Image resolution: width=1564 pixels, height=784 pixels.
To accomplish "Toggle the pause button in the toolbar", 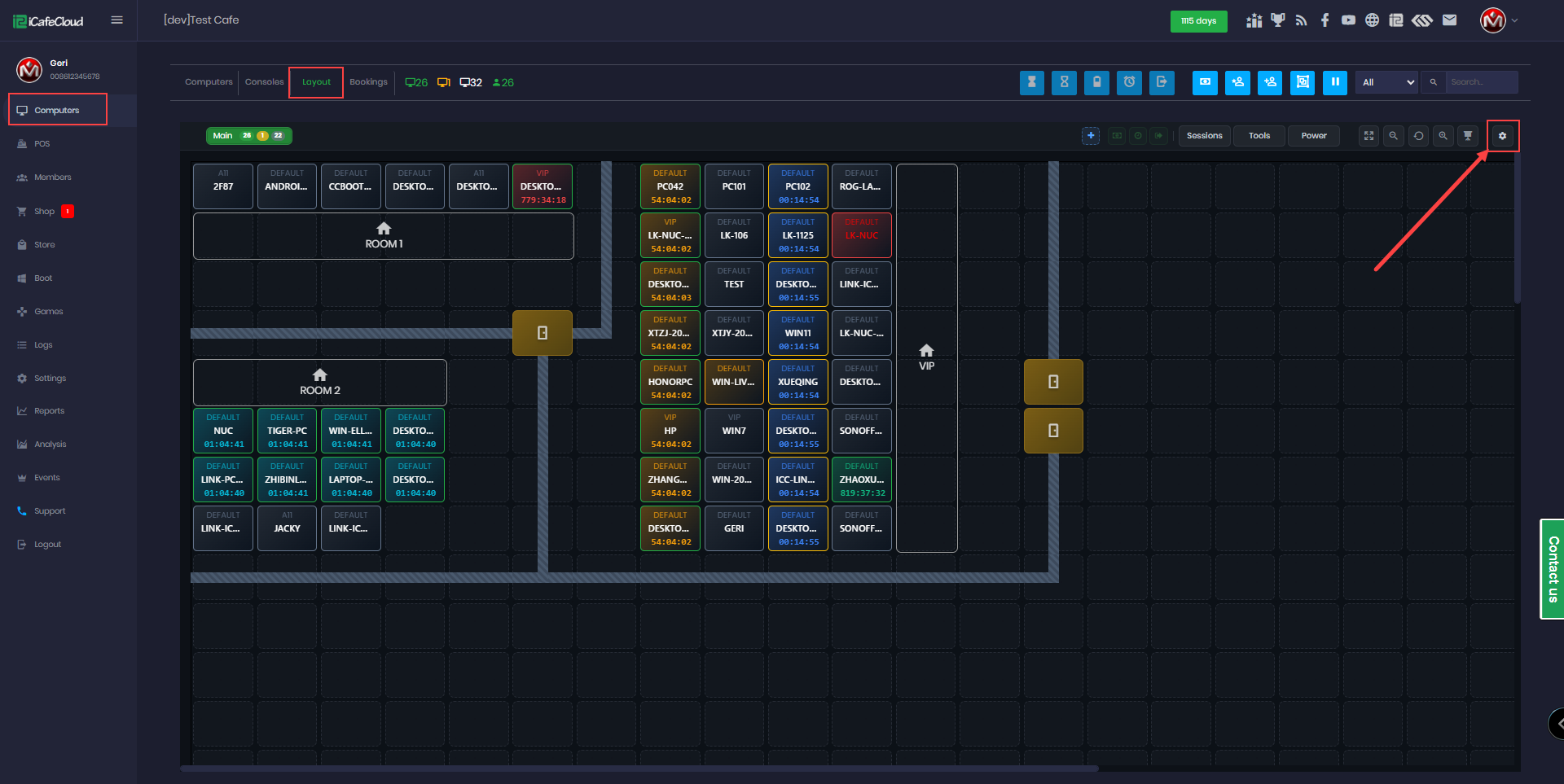I will [1334, 82].
